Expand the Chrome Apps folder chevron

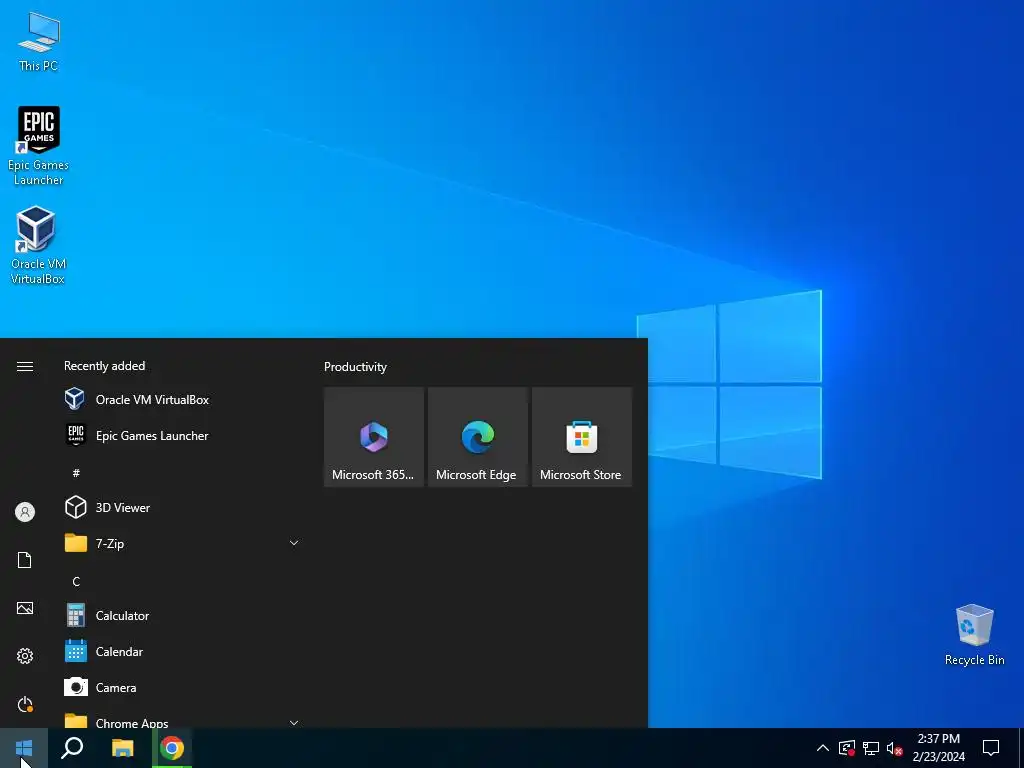coord(294,722)
